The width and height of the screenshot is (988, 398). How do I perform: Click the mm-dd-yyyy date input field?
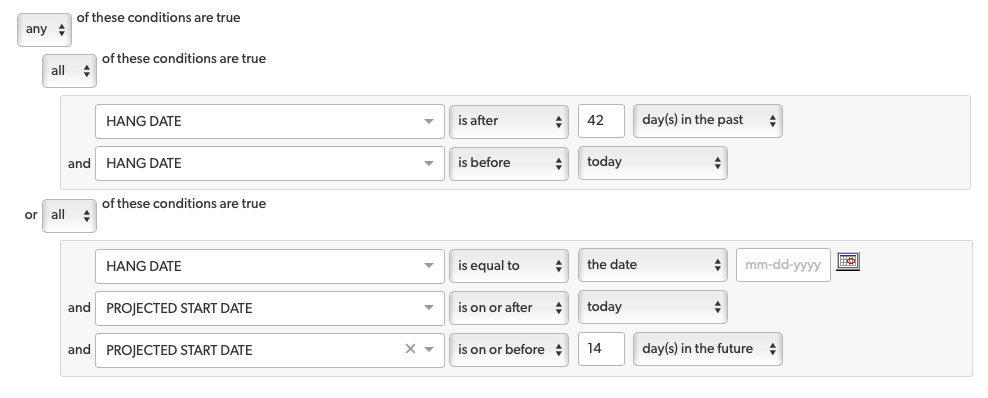coord(783,265)
